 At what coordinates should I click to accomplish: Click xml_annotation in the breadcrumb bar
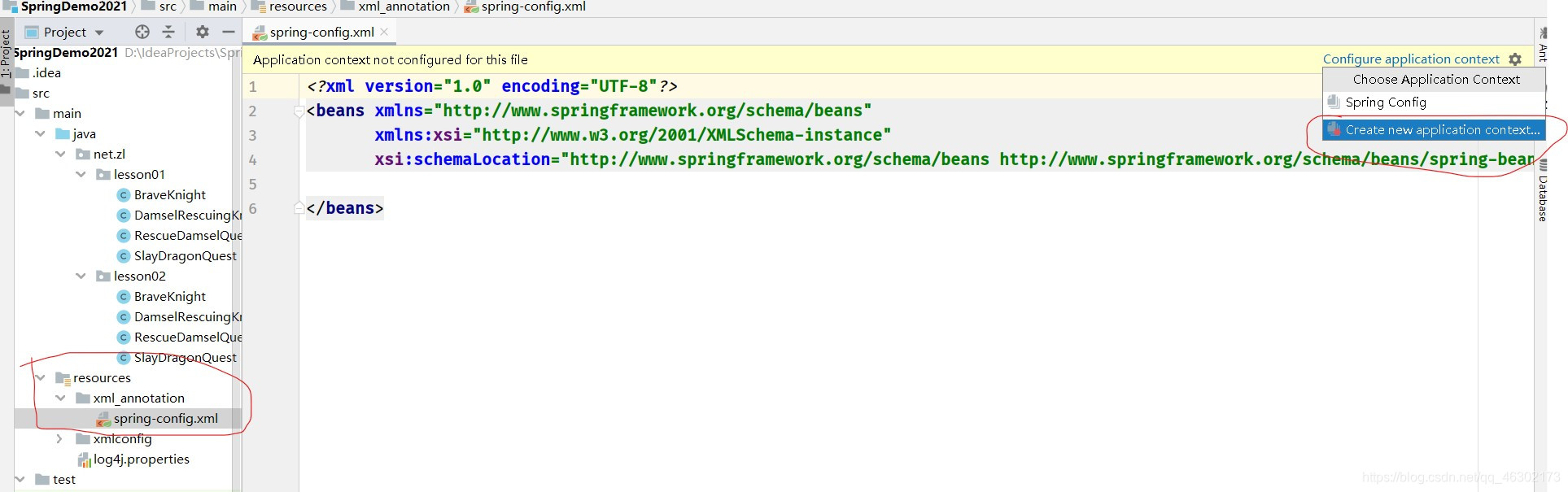point(404,7)
